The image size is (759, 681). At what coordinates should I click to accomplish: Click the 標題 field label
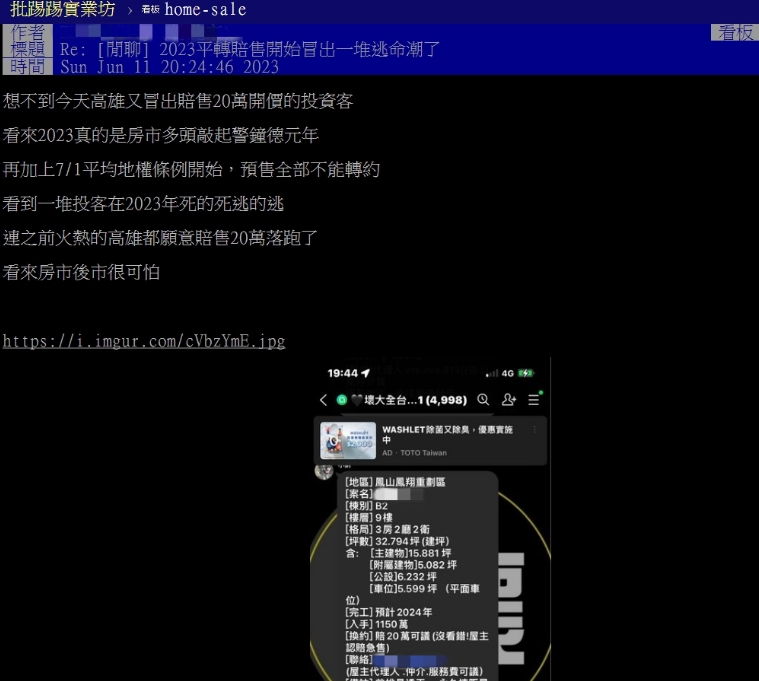[28, 49]
